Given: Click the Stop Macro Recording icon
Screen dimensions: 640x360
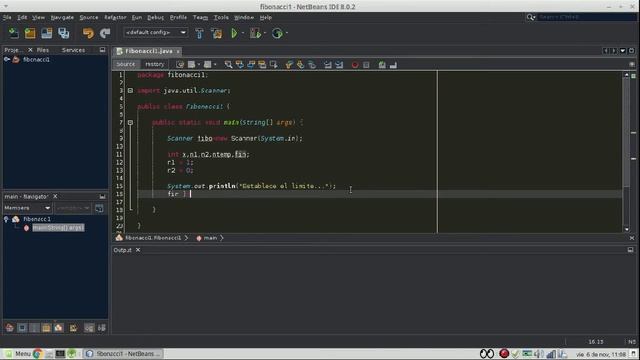Looking at the screenshot, I should 366,64.
